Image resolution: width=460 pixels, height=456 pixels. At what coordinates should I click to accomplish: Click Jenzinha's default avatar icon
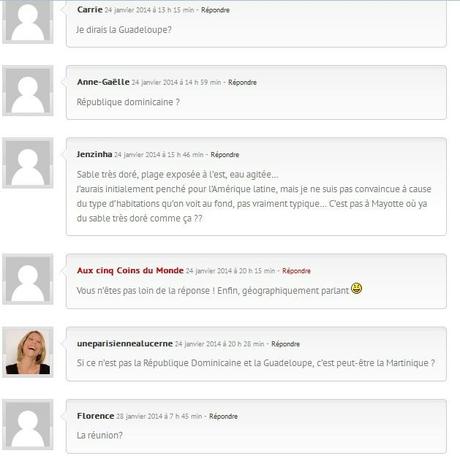coord(28,163)
